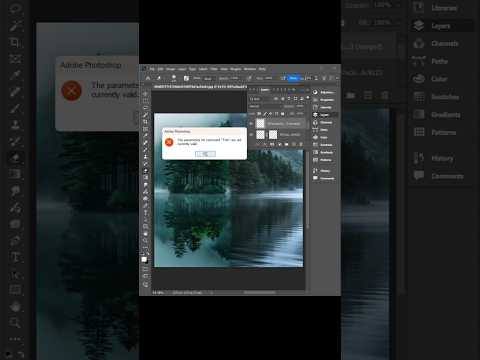Select the Crop tool in center toolbar
This screenshot has width=480, height=360.
[145, 122]
